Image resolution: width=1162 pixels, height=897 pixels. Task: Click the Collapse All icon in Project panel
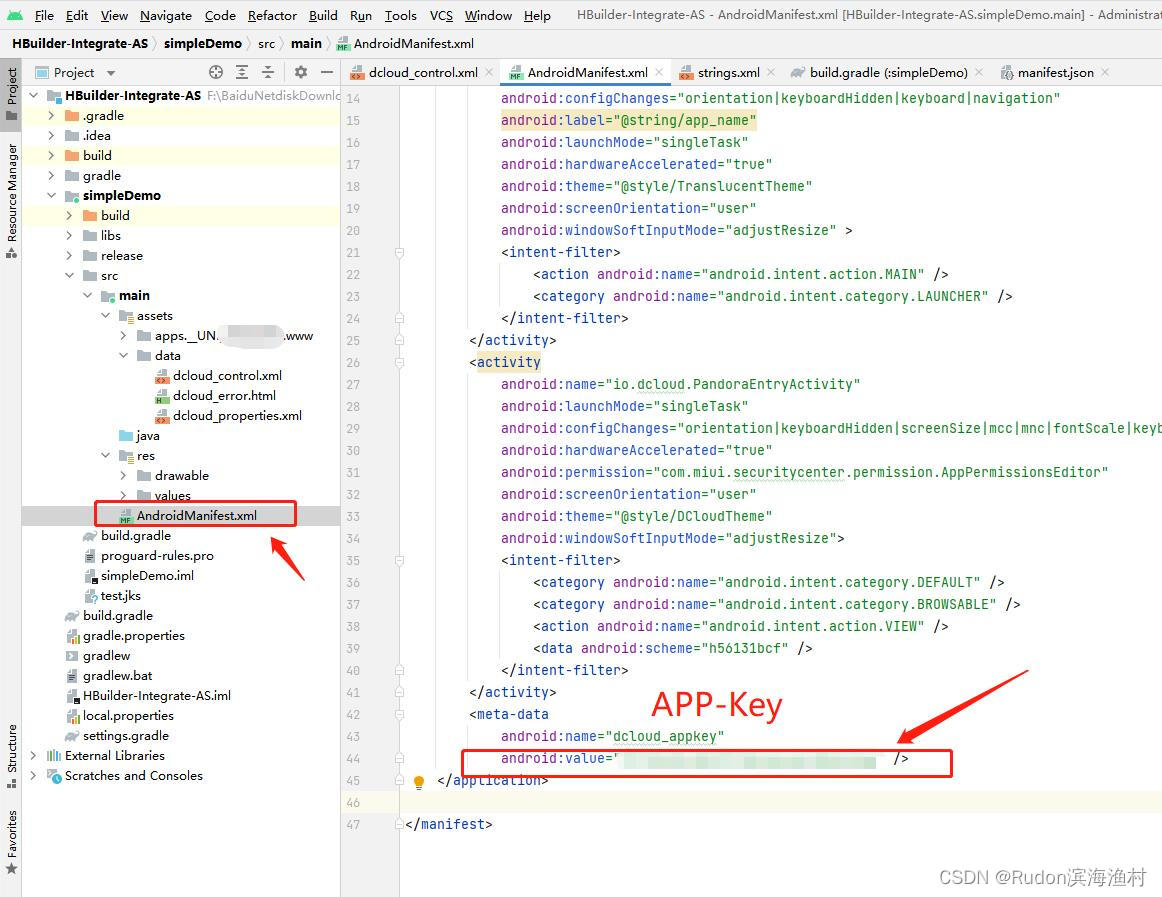(x=268, y=72)
